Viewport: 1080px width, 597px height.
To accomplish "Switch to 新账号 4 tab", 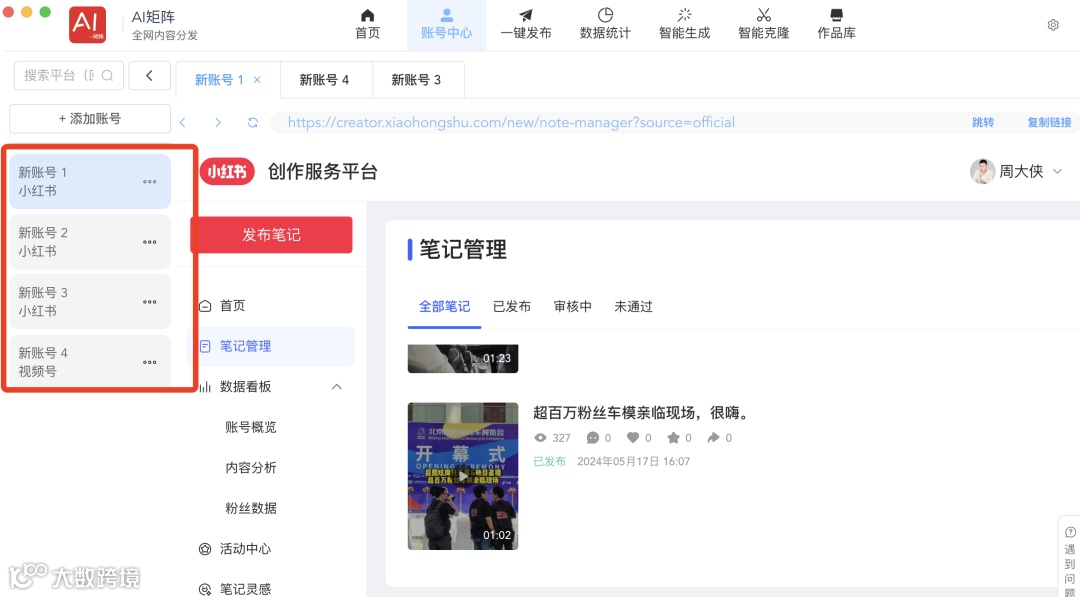I will point(326,80).
